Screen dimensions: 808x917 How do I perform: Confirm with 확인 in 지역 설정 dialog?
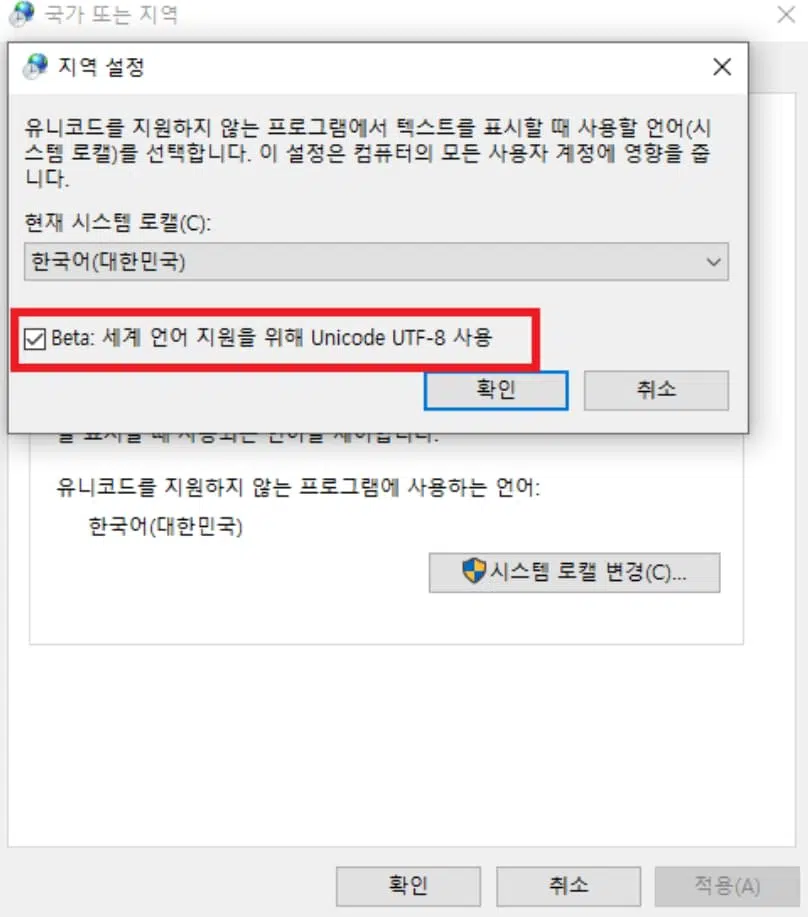coord(496,390)
